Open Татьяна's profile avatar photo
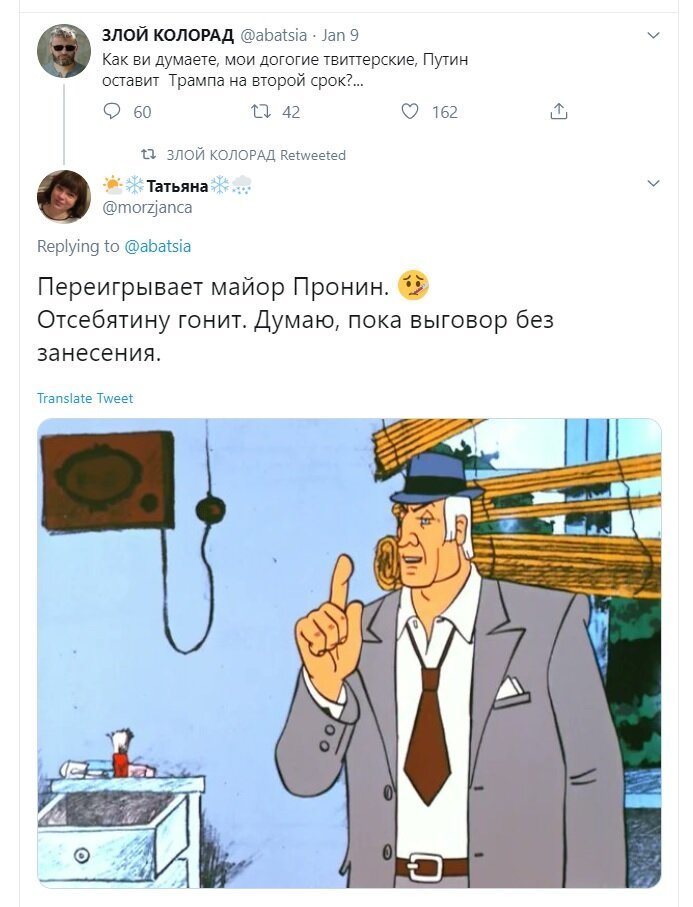Image resolution: width=693 pixels, height=907 pixels. tap(64, 197)
